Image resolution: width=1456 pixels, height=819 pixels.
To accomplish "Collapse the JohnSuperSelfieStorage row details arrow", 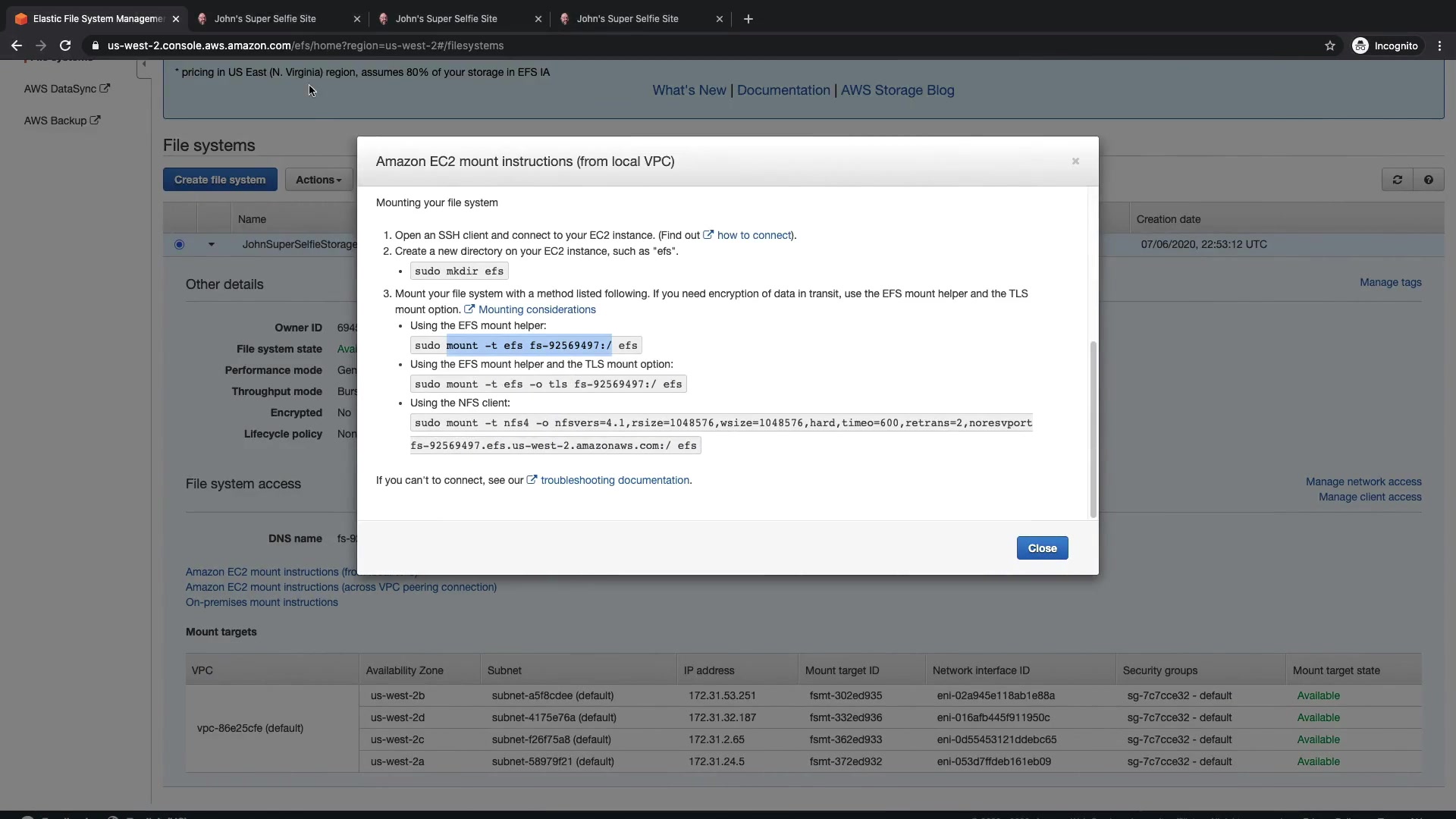I will click(212, 244).
